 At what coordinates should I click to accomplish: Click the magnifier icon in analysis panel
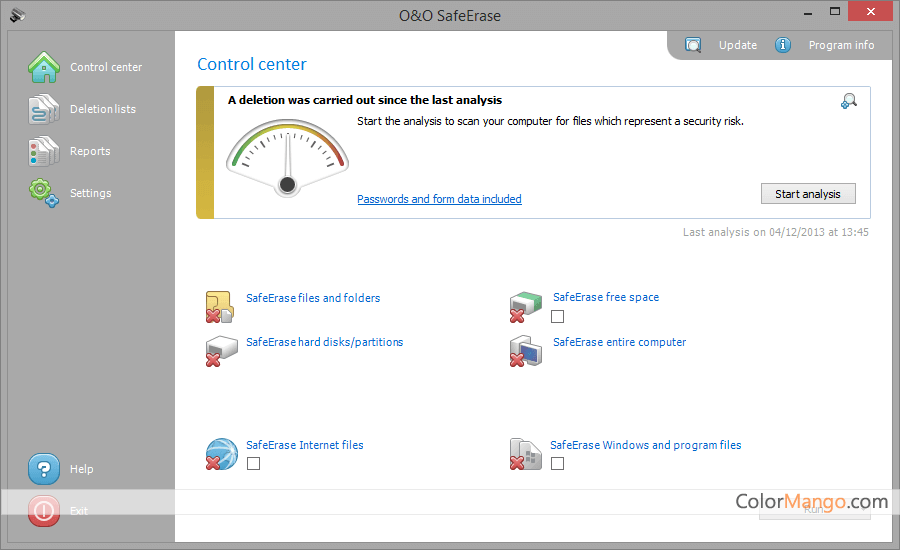[849, 101]
